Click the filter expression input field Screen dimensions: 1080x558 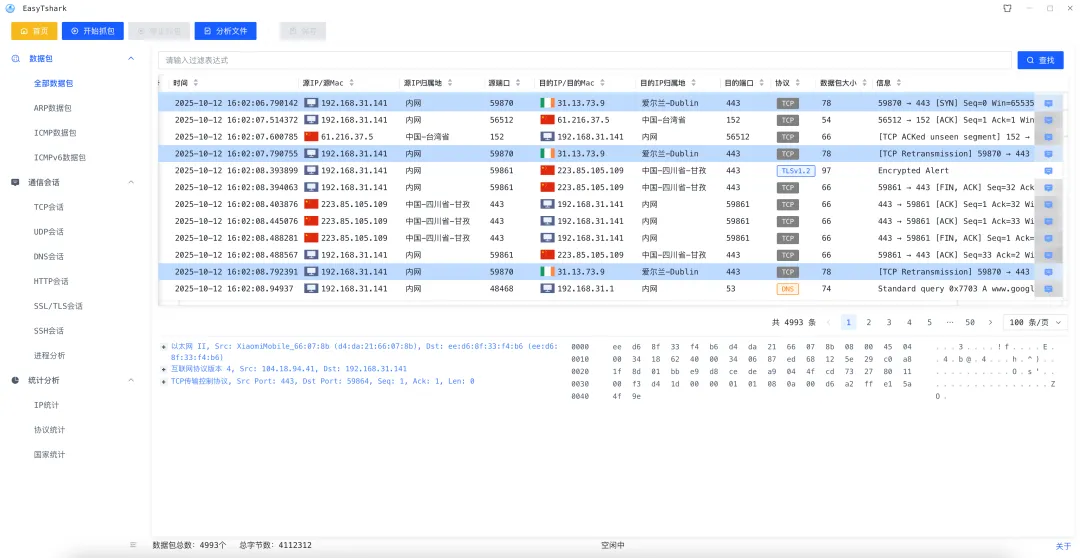(585, 60)
